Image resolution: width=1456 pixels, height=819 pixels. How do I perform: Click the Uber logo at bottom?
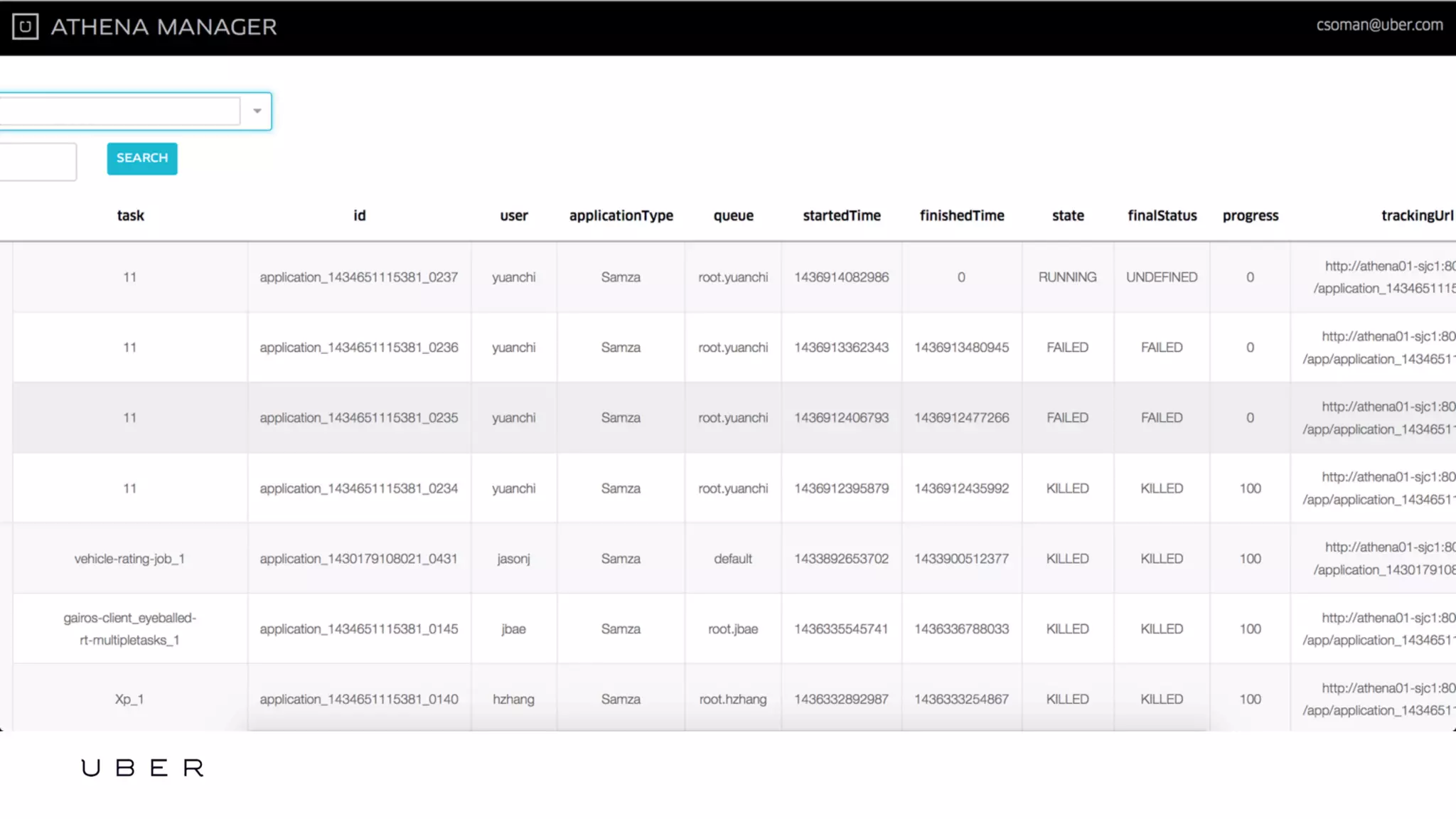pyautogui.click(x=142, y=768)
